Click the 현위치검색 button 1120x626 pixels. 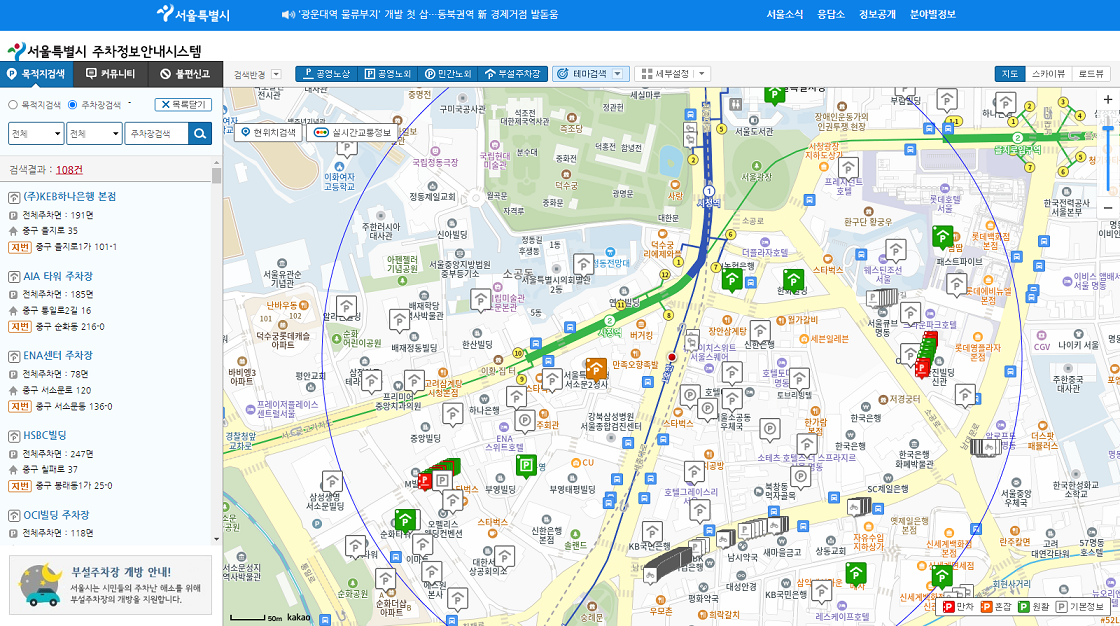(x=268, y=132)
